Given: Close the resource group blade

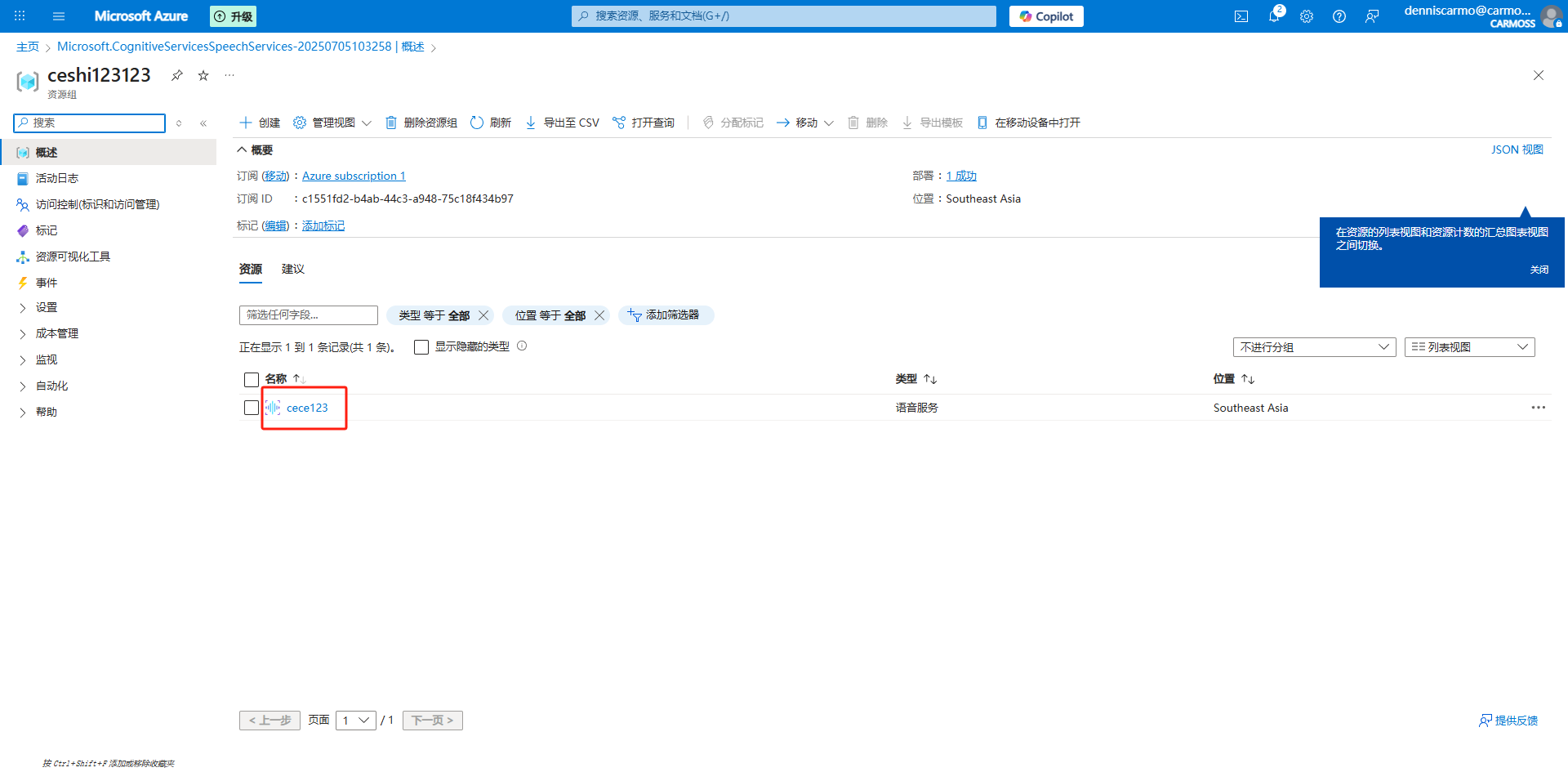Looking at the screenshot, I should [x=1539, y=75].
